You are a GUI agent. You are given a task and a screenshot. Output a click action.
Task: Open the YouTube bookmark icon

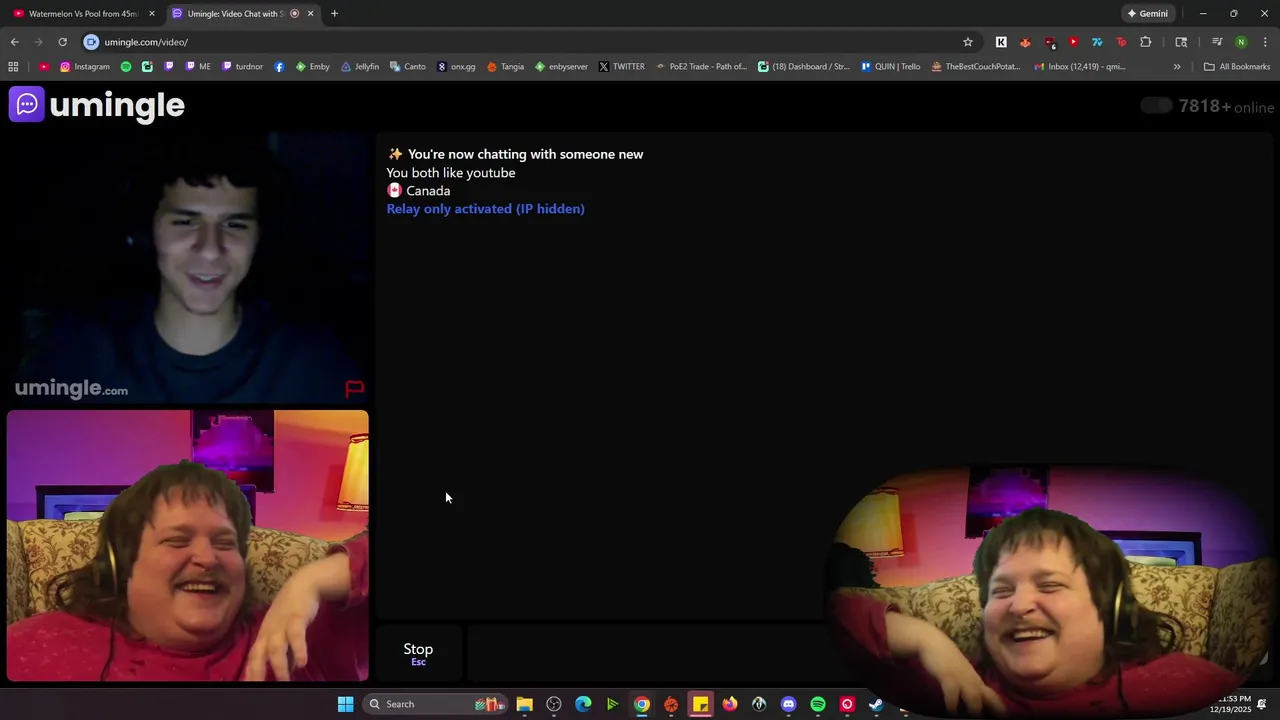(44, 67)
